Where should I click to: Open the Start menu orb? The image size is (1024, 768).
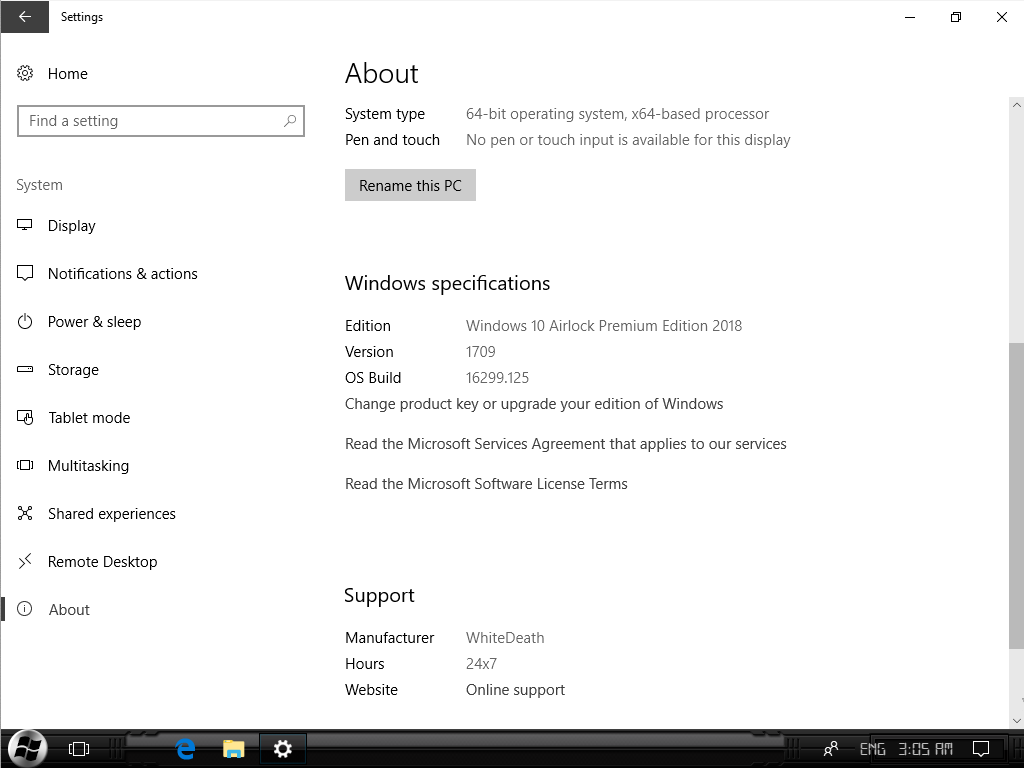(27, 748)
